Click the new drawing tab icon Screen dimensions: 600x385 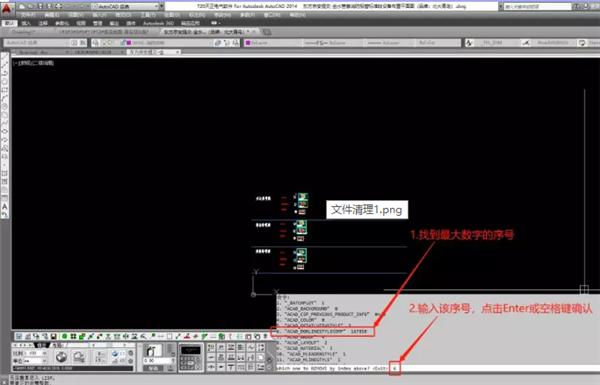267,32
